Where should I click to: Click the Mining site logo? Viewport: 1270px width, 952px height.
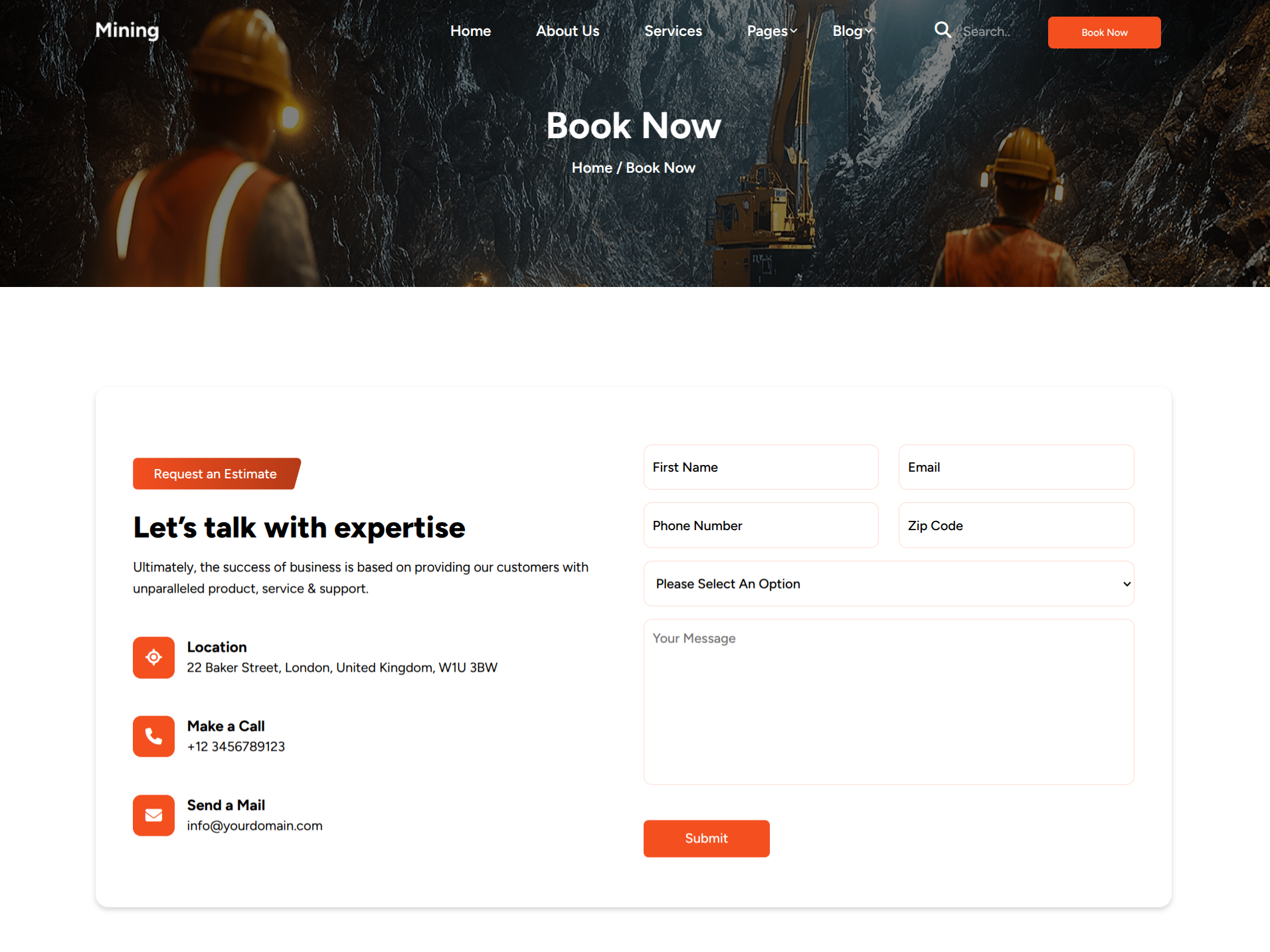coord(127,30)
